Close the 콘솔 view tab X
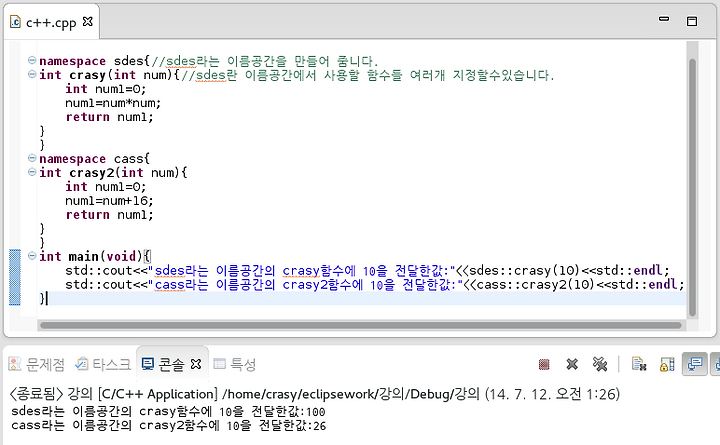This screenshot has height=445, width=720. pyautogui.click(x=196, y=364)
